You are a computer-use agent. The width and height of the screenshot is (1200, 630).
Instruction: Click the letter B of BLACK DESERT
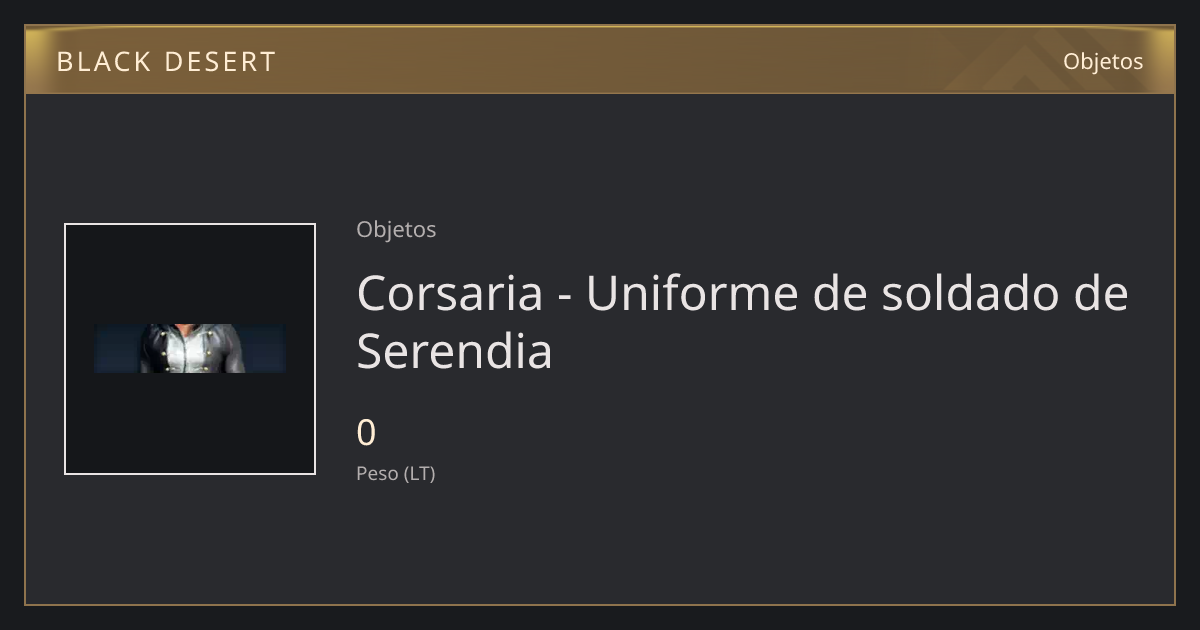pos(65,62)
